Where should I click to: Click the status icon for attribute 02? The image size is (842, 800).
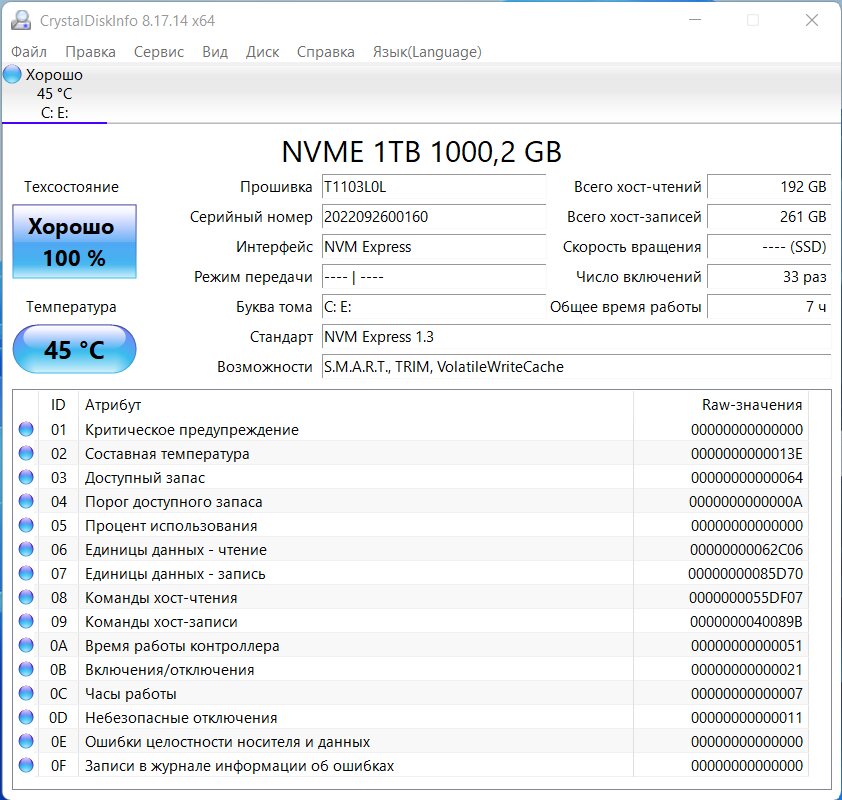(26, 453)
